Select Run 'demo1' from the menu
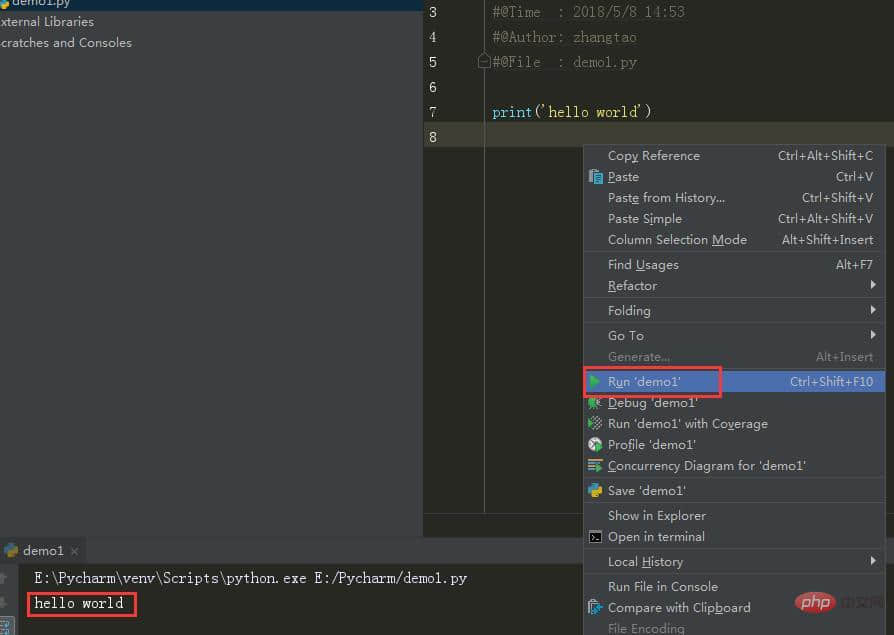894x635 pixels. [x=734, y=381]
